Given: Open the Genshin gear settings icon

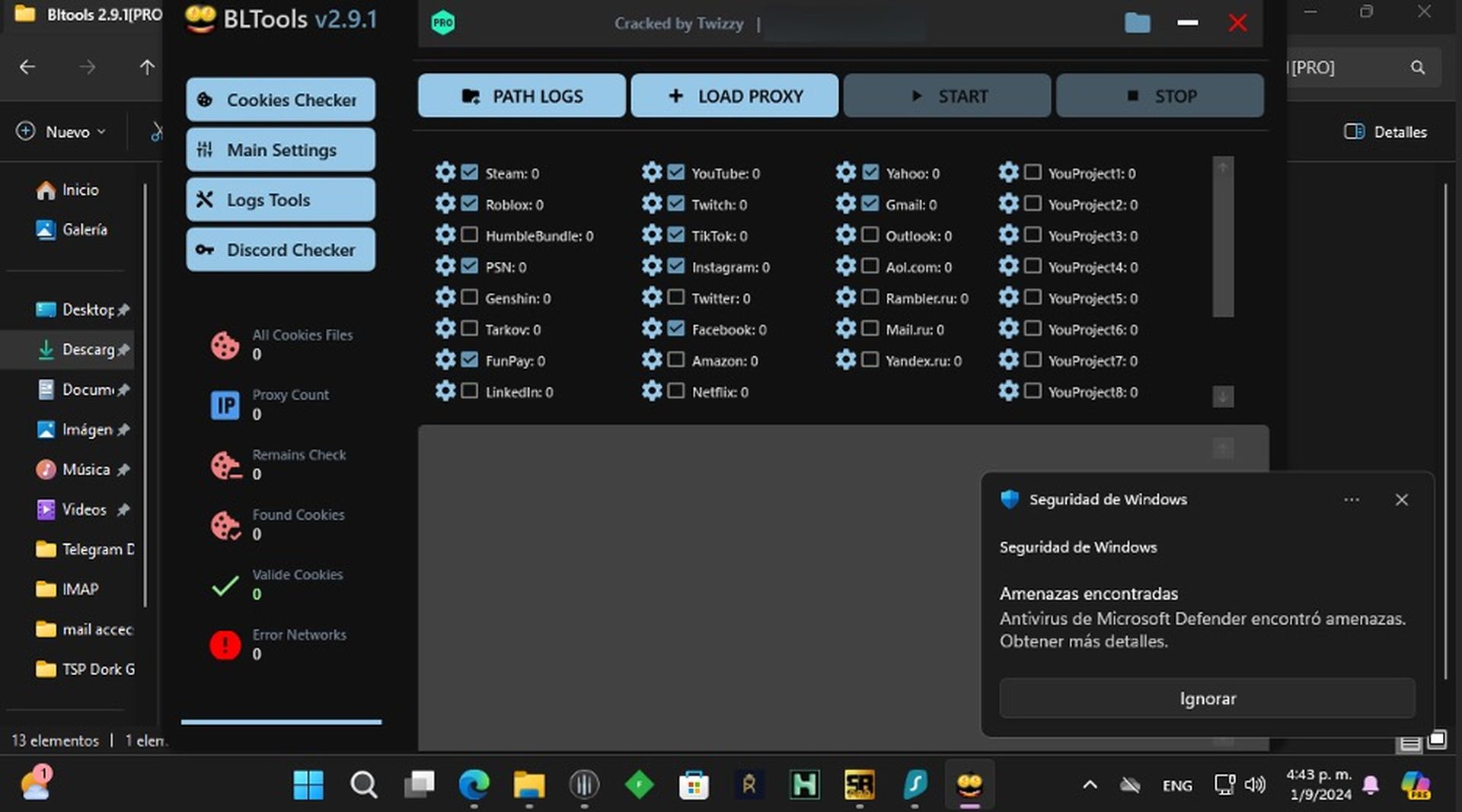Looking at the screenshot, I should pyautogui.click(x=445, y=298).
